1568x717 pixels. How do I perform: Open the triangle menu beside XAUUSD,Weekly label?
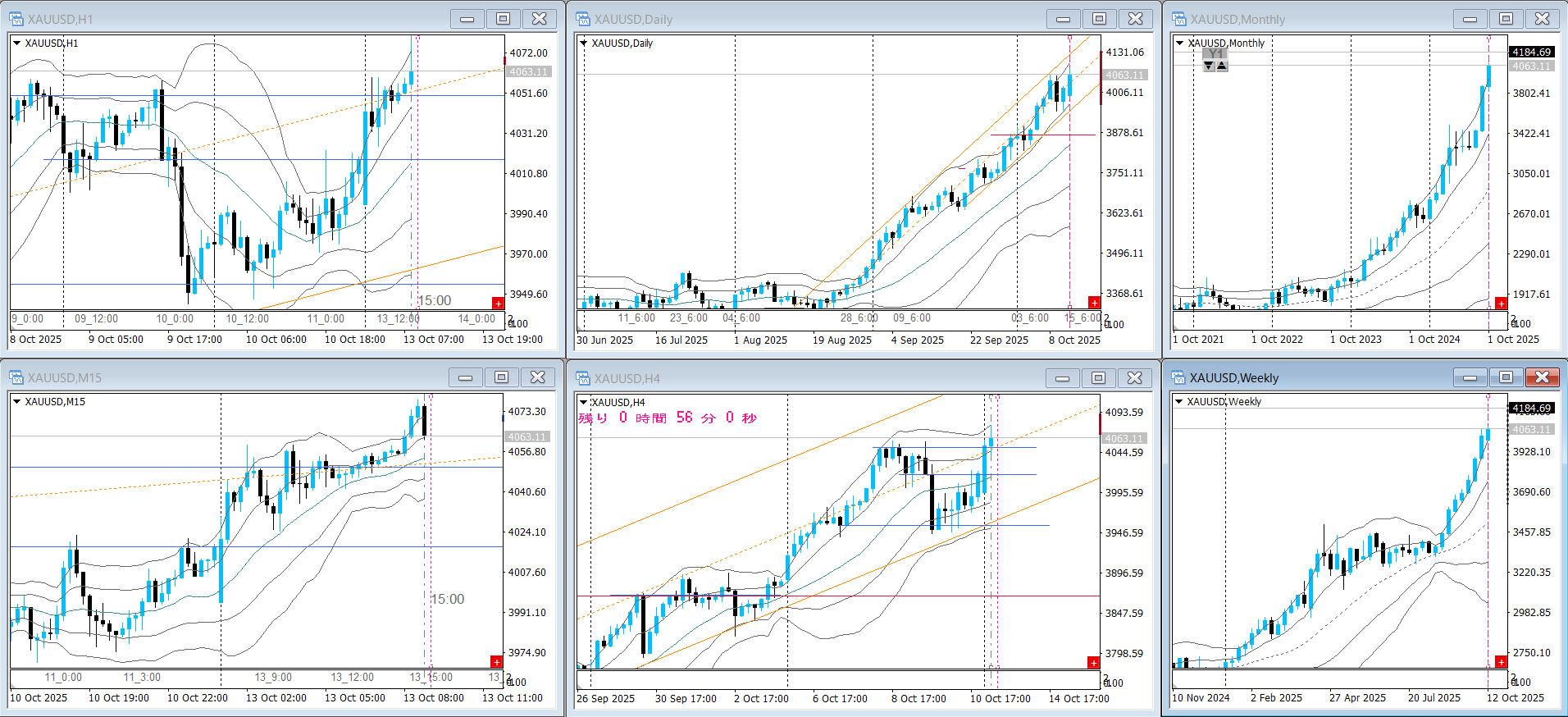coord(1179,402)
